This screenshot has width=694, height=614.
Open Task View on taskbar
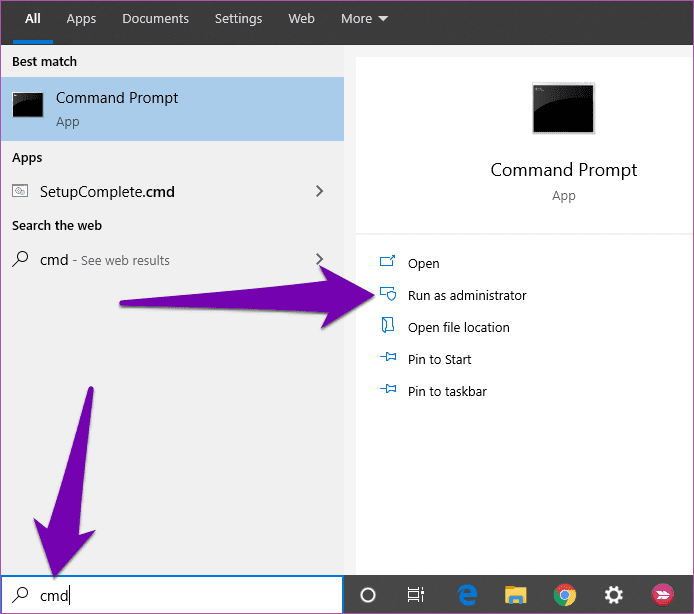[416, 595]
